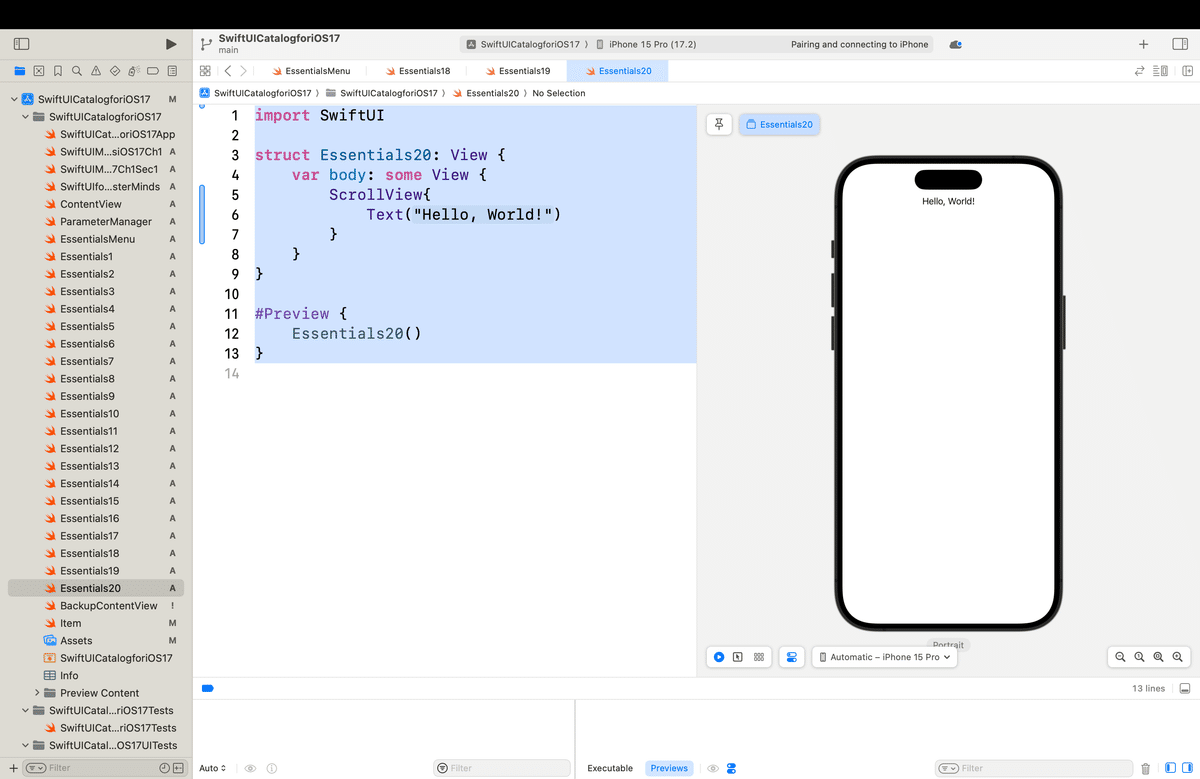
Task: Select the Previews console output button
Action: [x=669, y=768]
